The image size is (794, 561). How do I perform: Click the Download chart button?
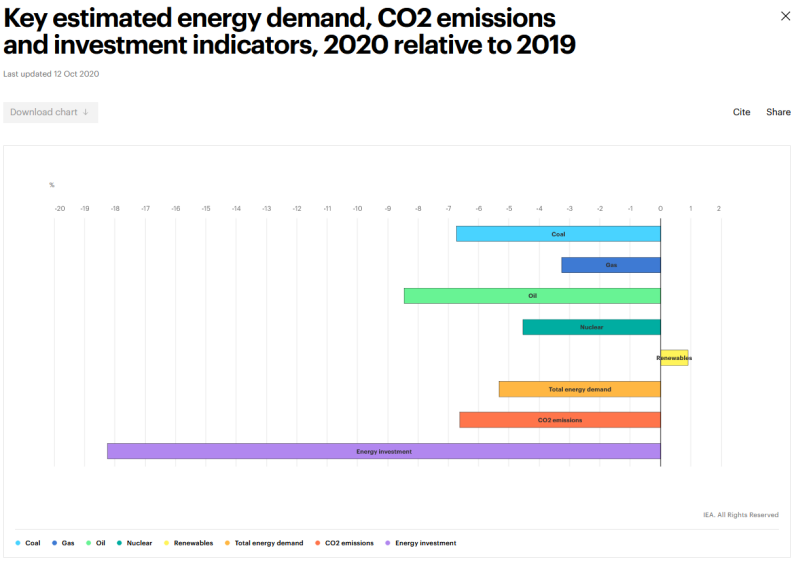[50, 112]
